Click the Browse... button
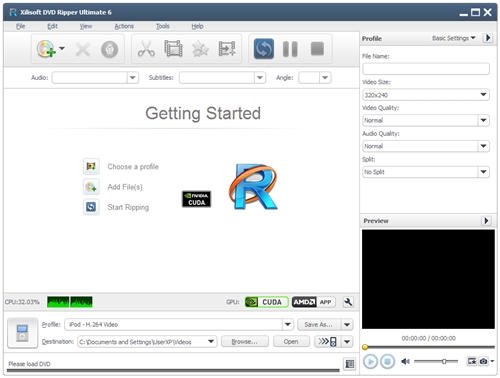 coord(245,342)
